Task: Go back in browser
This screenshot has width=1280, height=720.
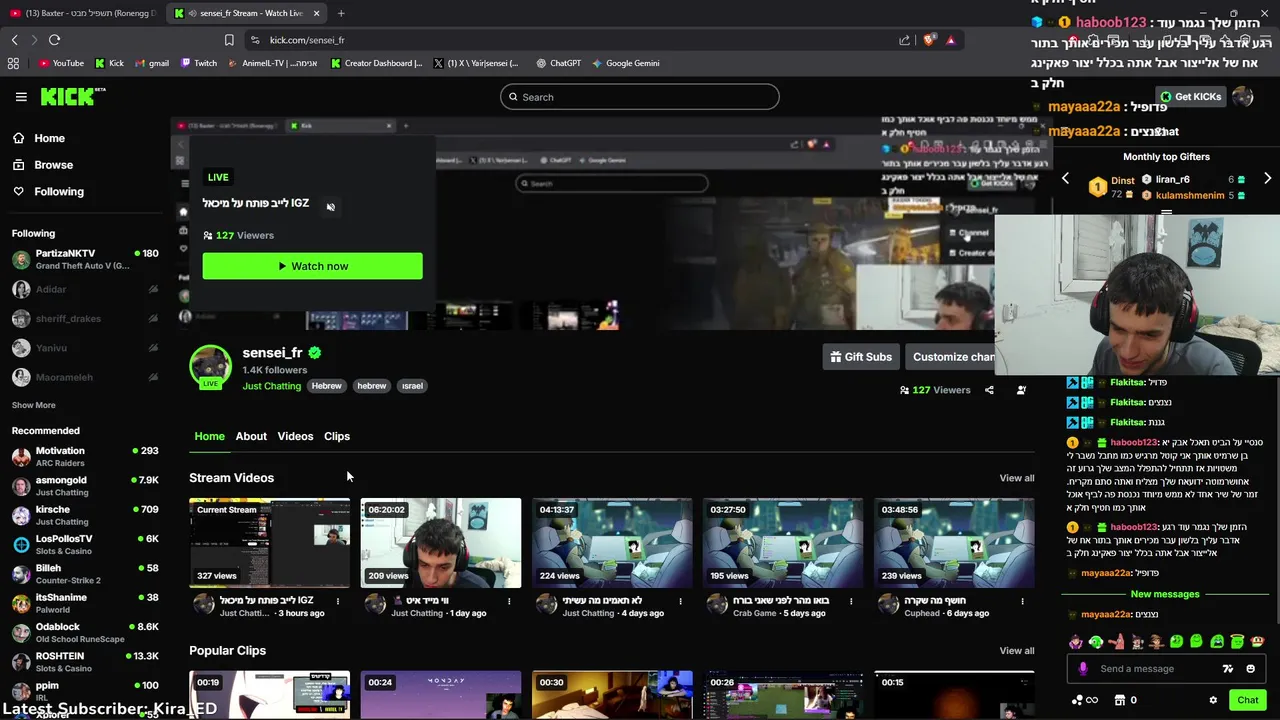Action: click(14, 40)
